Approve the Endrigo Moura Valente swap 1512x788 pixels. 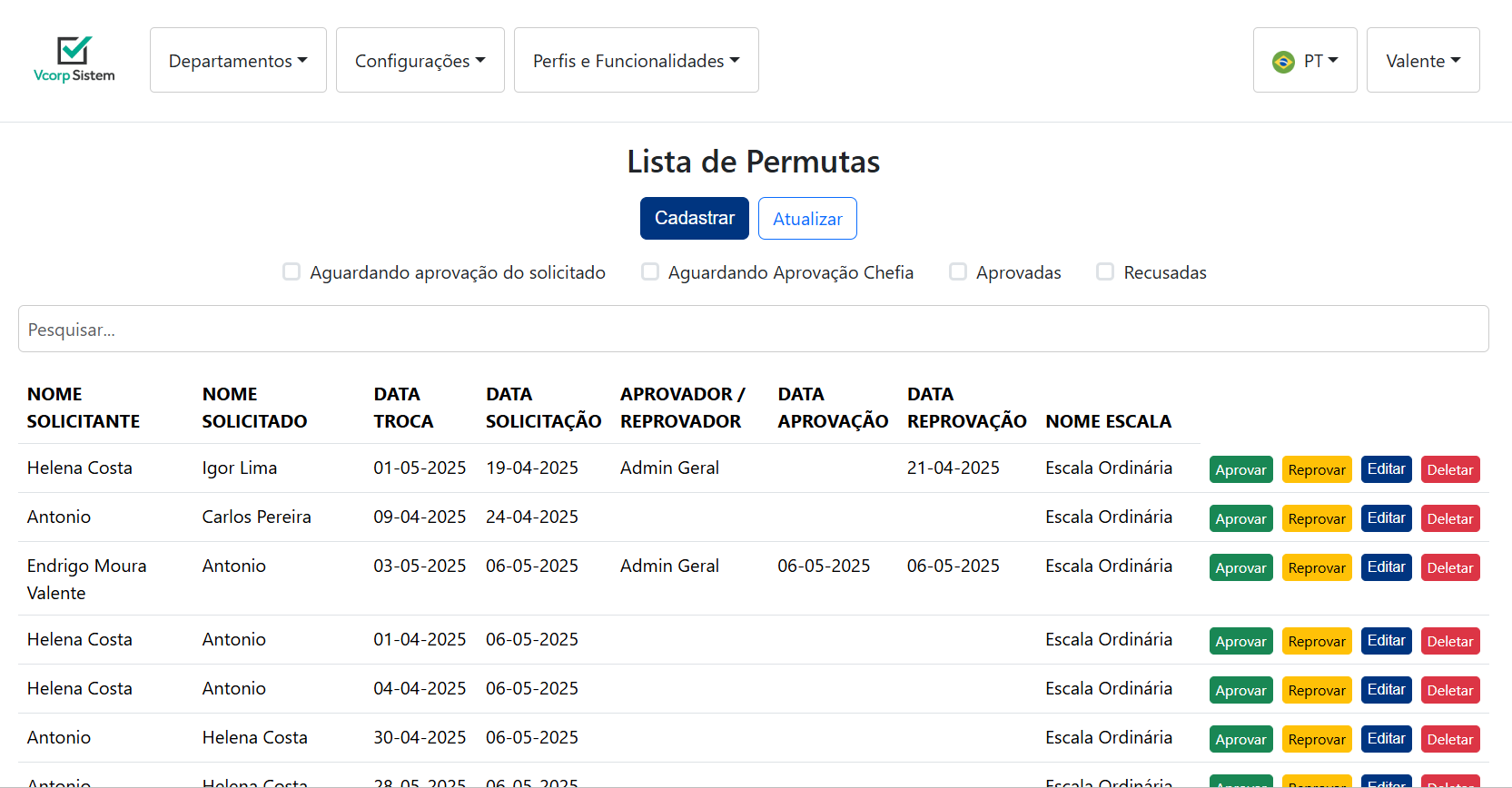click(1241, 567)
